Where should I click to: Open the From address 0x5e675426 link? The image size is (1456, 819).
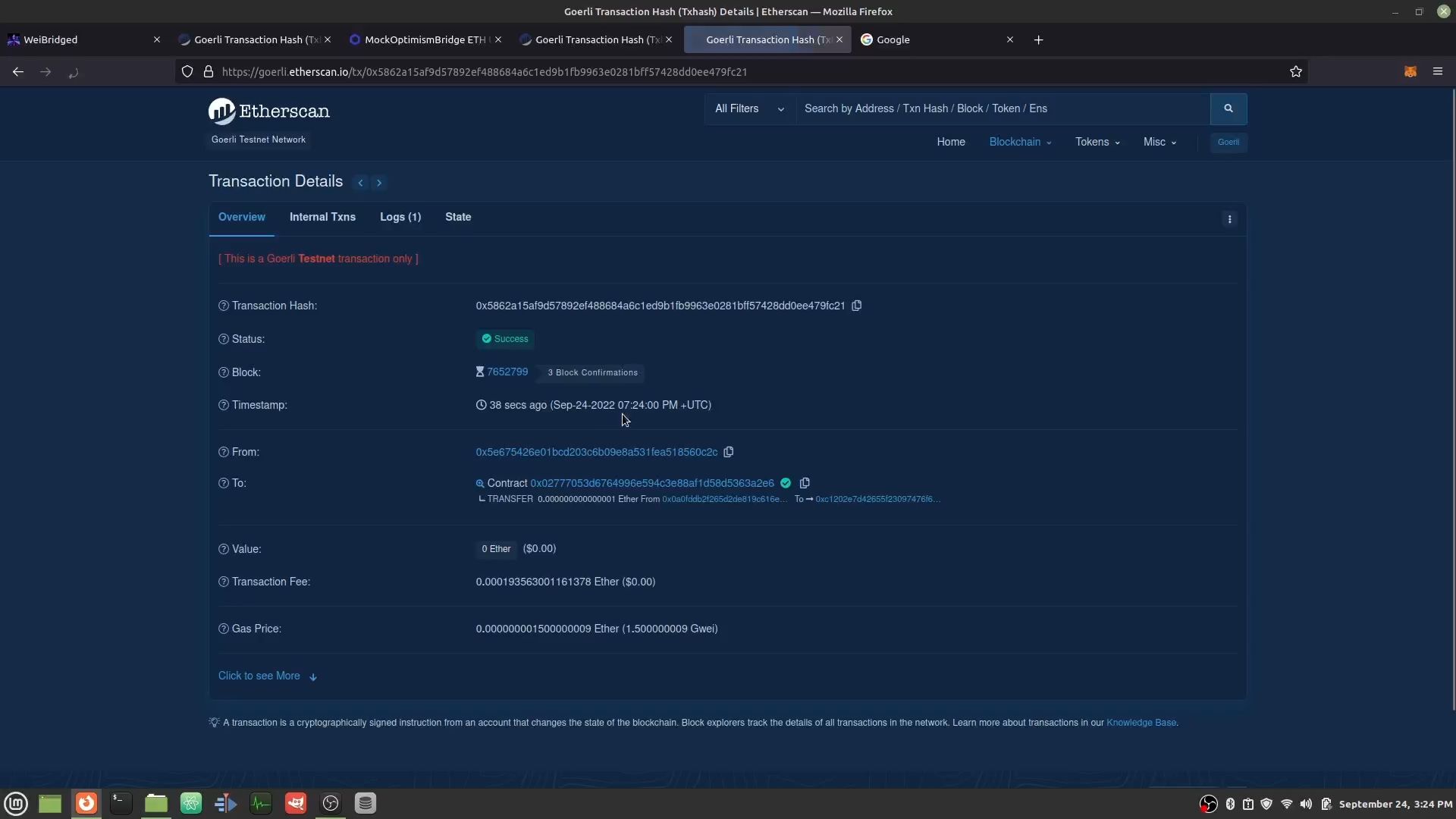click(597, 452)
